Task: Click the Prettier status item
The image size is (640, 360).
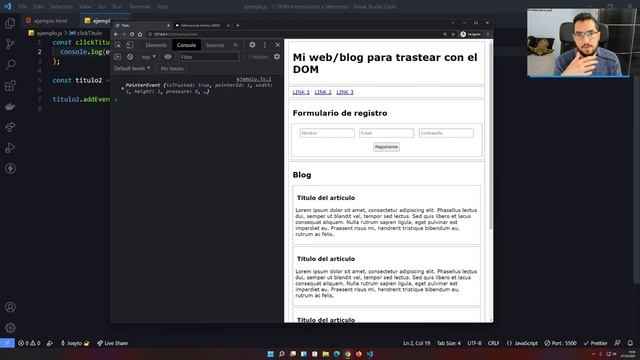Action: click(596, 343)
